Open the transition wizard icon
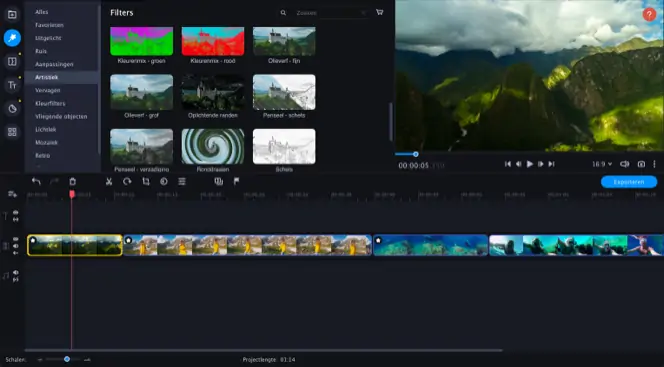This screenshot has width=664, height=367. pyautogui.click(x=219, y=182)
